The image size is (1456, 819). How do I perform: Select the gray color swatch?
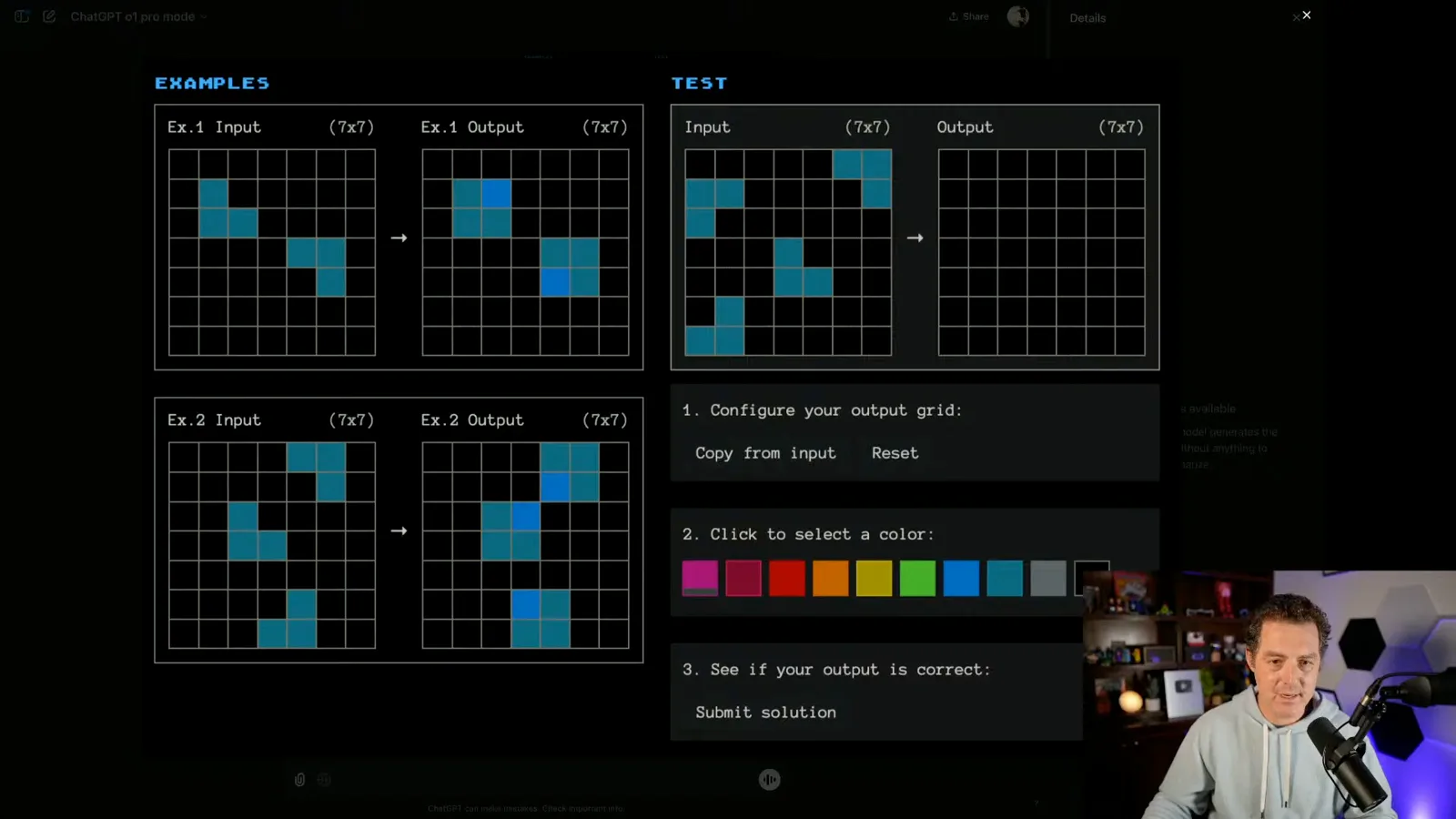1048,578
